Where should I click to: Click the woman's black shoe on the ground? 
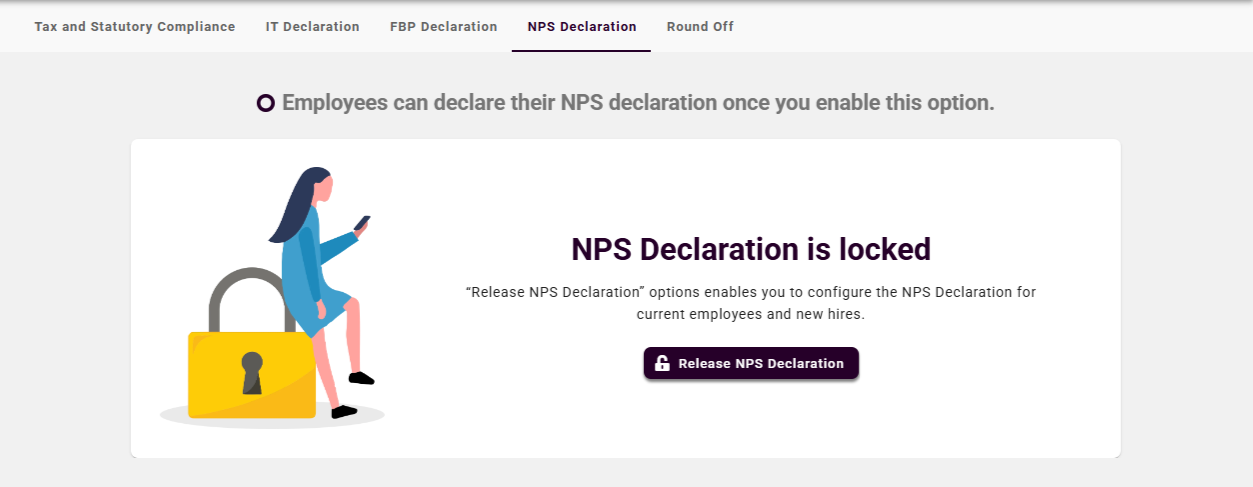(x=344, y=411)
